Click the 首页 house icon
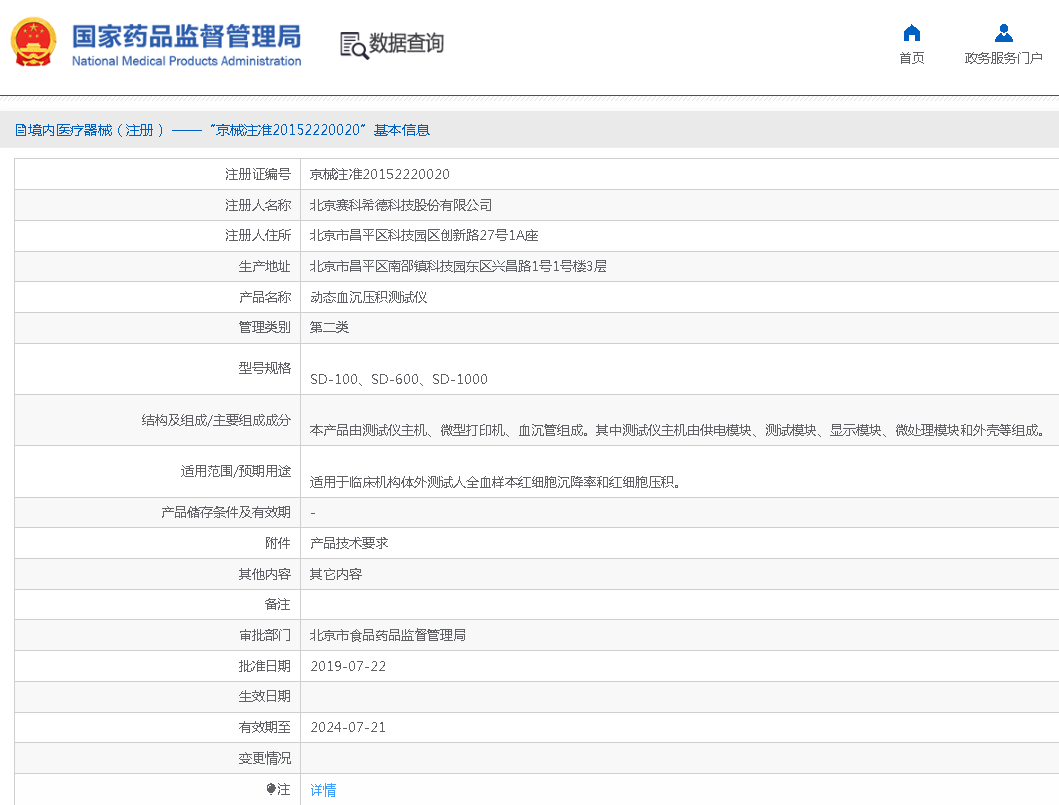Viewport: 1059px width, 805px height. click(911, 33)
